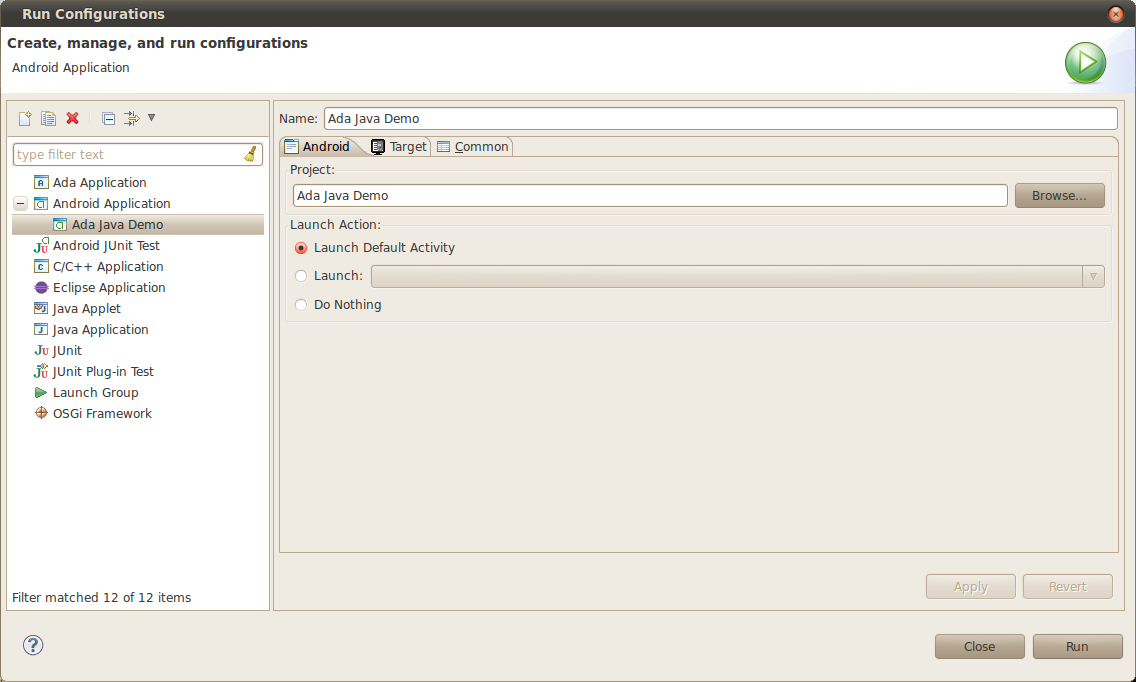Open the Common tab
This screenshot has width=1136, height=682.
coord(472,146)
